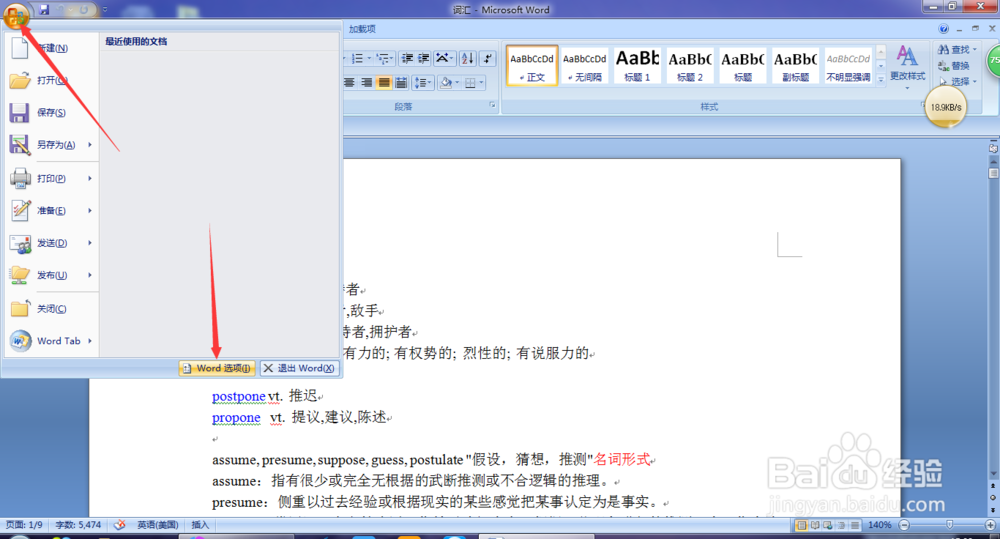The image size is (1000, 539).
Task: Click the Save icon in quick access toolbar
Action: tap(44, 10)
